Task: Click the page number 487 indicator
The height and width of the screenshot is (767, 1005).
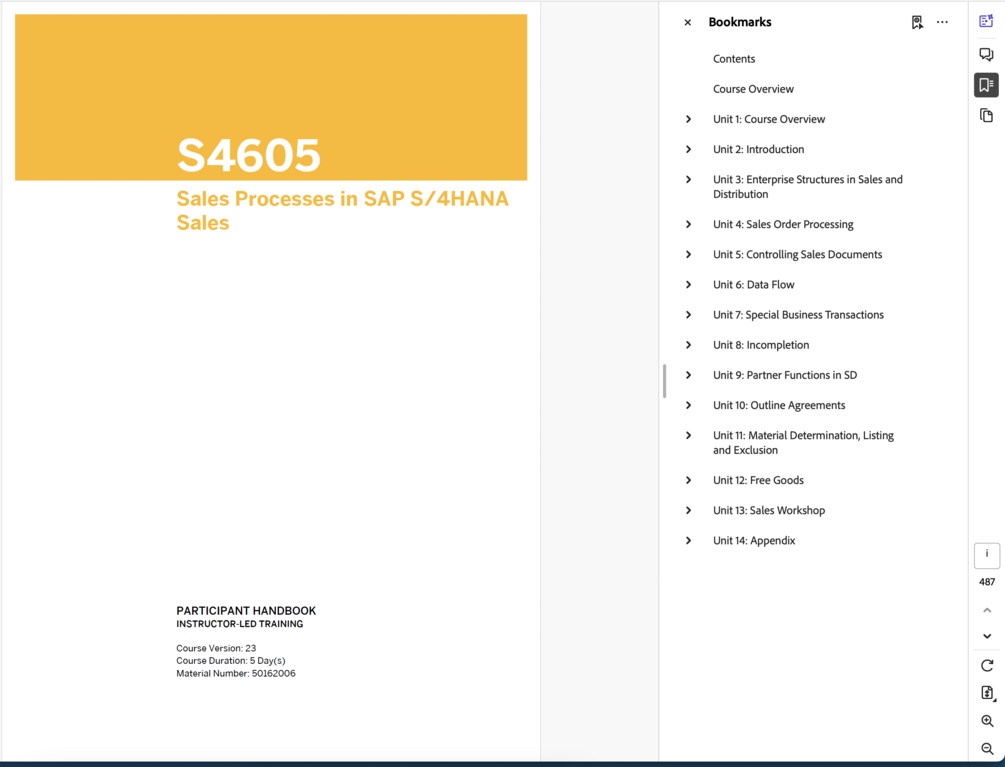Action: 986,581
